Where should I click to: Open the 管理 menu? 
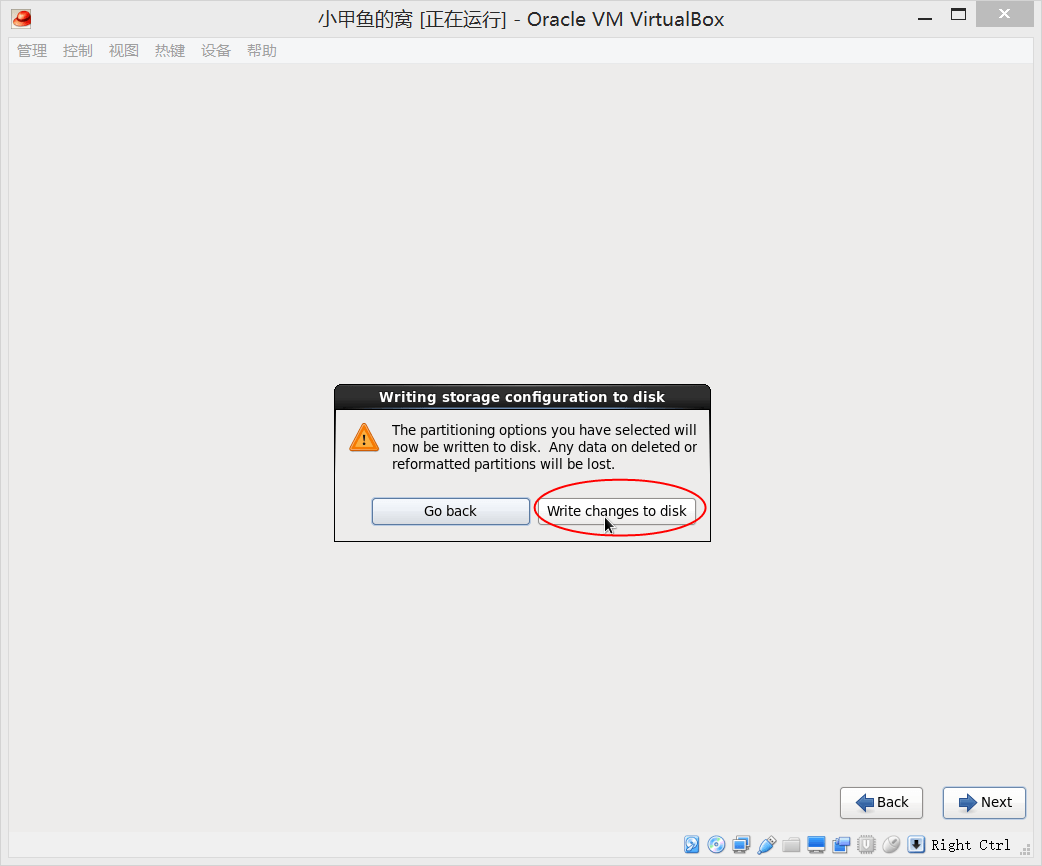point(32,51)
